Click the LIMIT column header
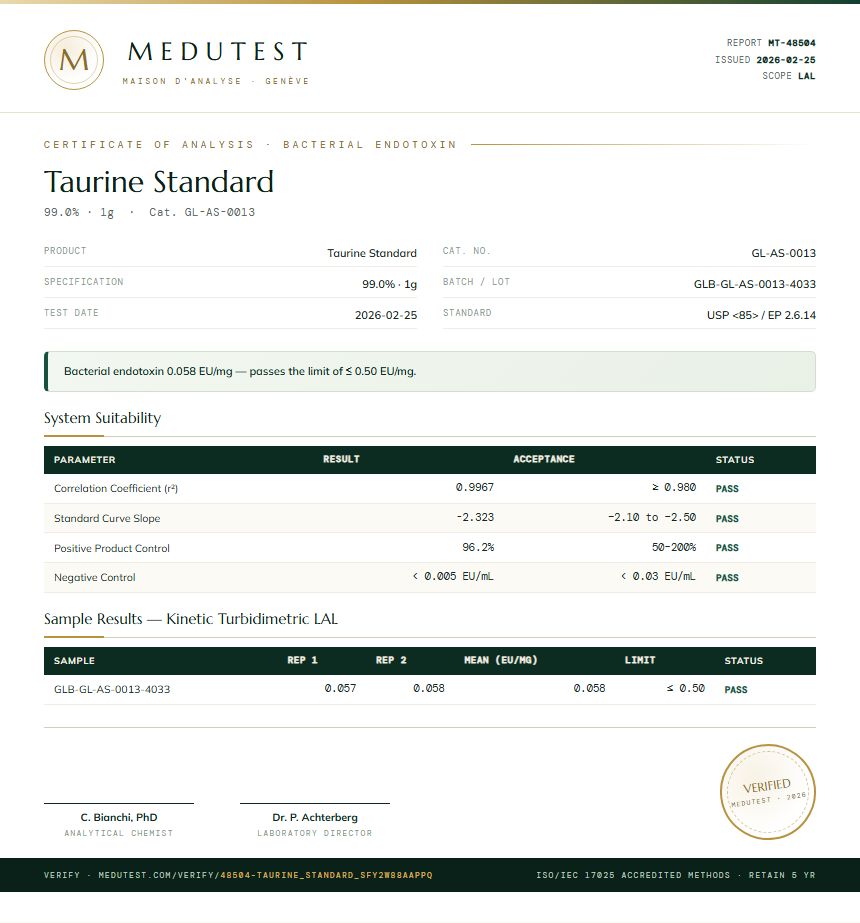Image resolution: width=860 pixels, height=923 pixels. click(x=640, y=660)
